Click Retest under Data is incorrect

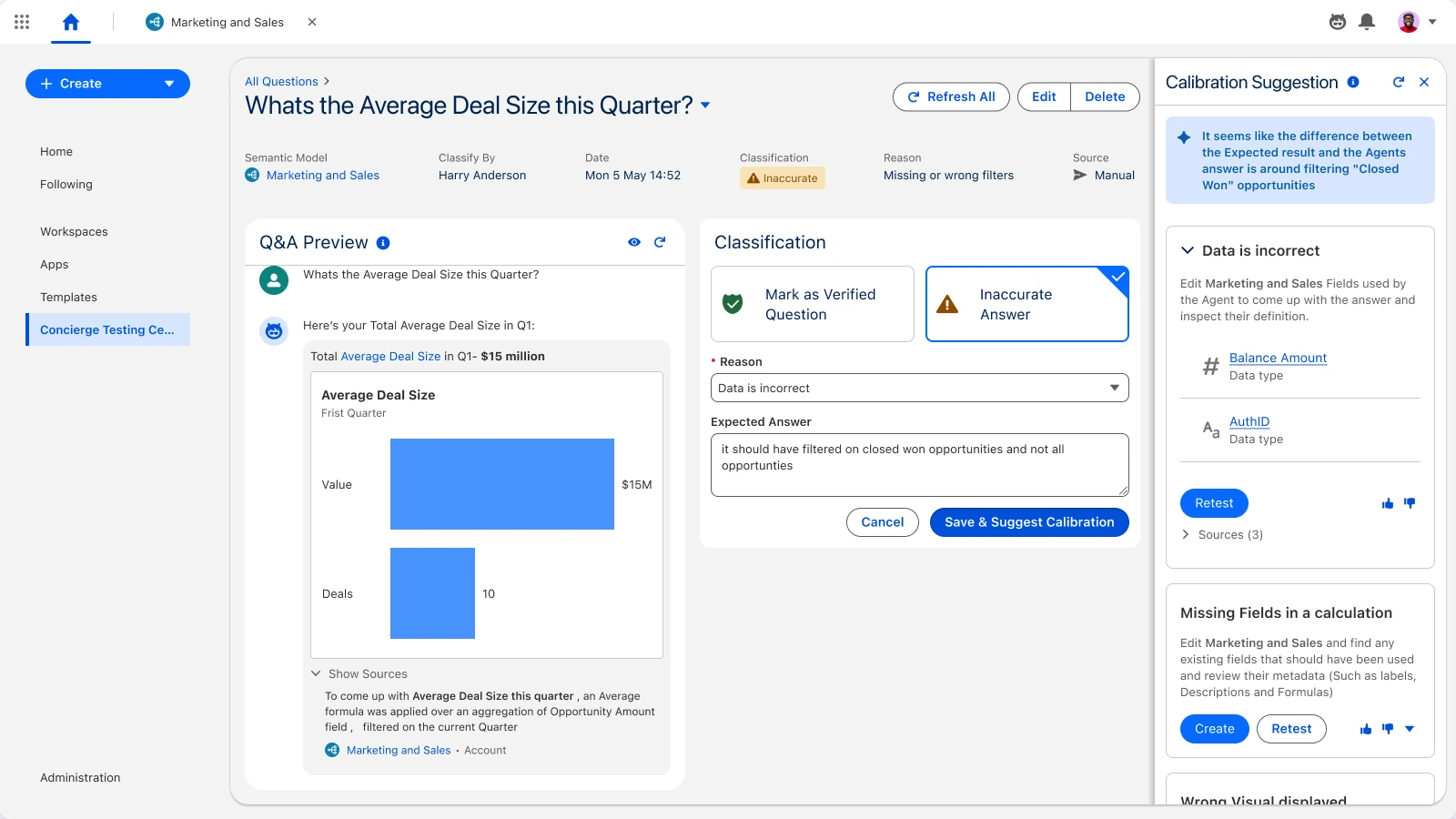[x=1214, y=503]
